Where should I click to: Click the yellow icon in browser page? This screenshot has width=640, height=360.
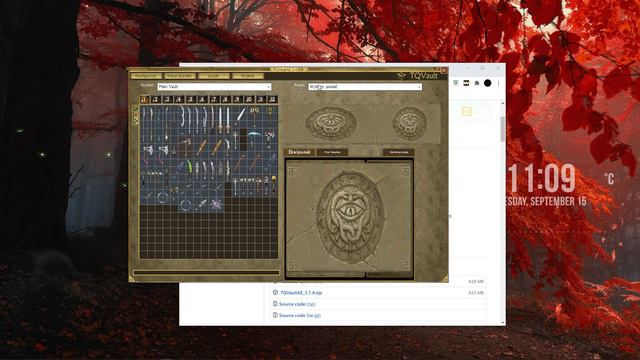pyautogui.click(x=467, y=111)
